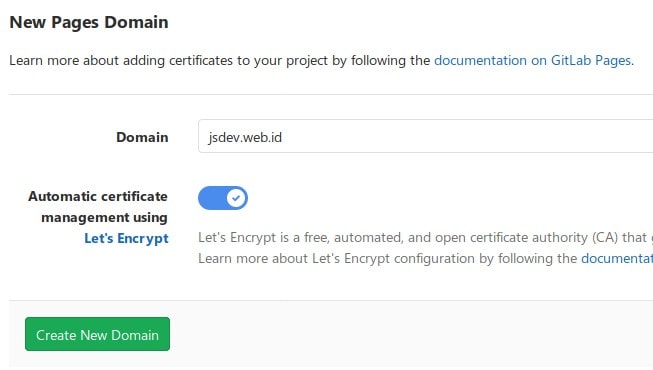This screenshot has width=653, height=370.
Task: Select the New Pages Domain heading
Action: coord(89,22)
